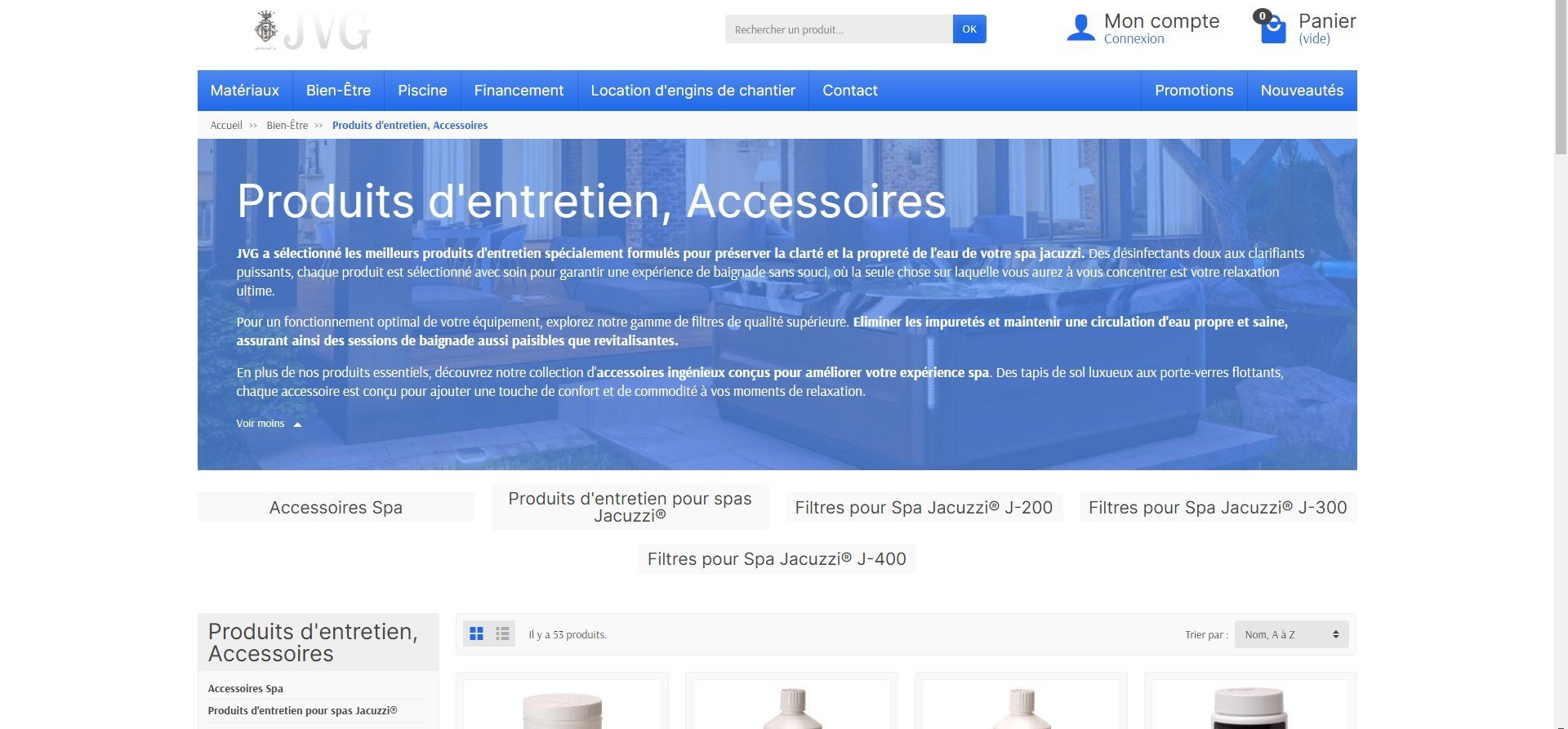Screen dimensions: 1568x729
Task: Click the OK search button
Action: click(969, 29)
